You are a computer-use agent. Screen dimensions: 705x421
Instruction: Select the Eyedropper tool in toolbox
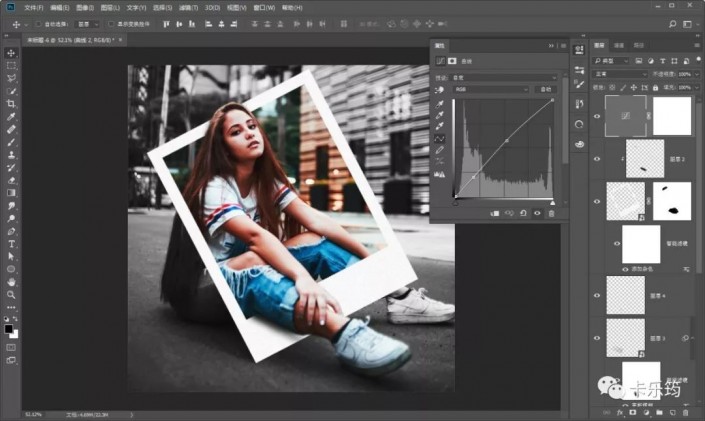(11, 117)
